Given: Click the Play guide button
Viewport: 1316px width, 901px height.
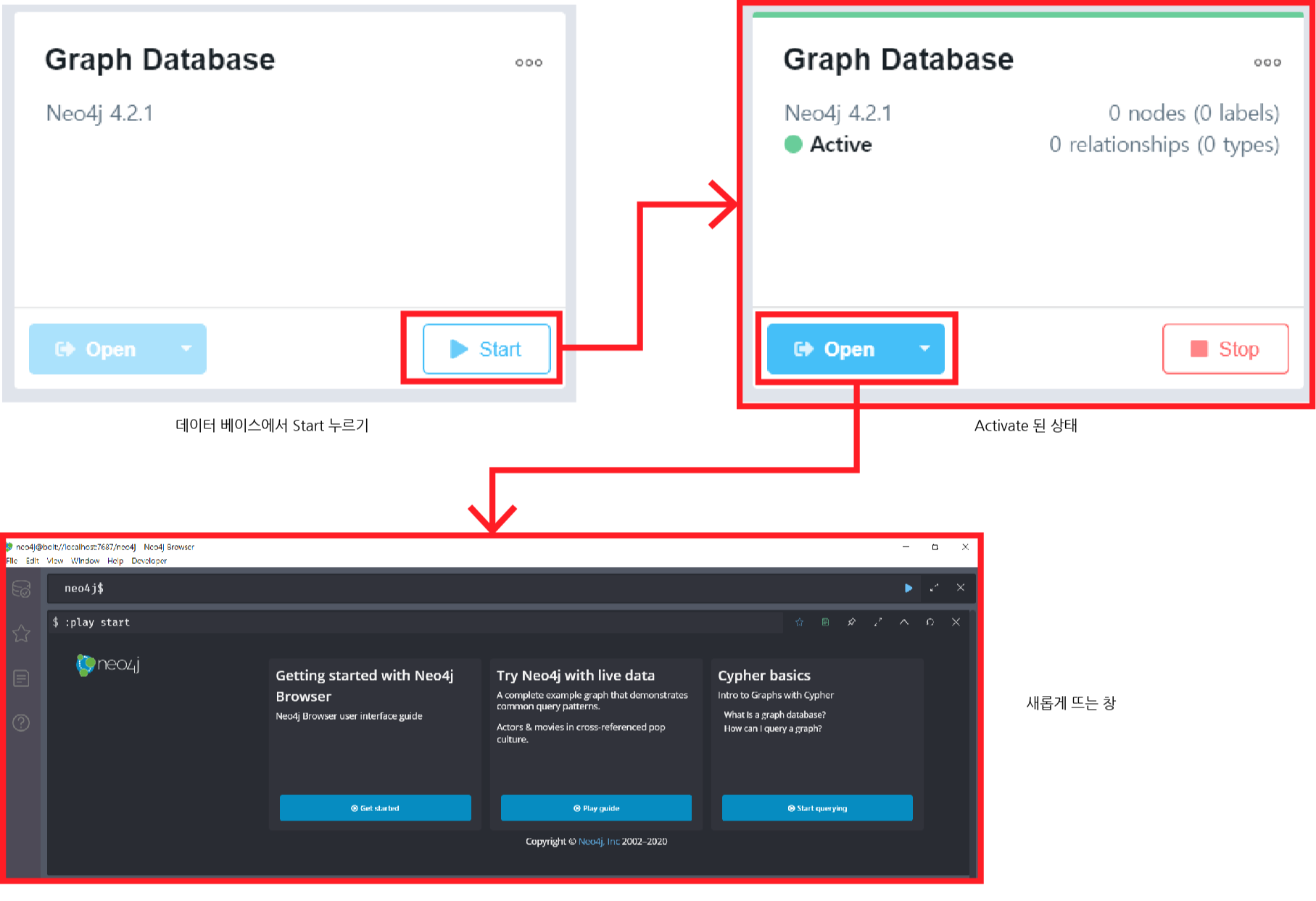Looking at the screenshot, I should click(596, 808).
